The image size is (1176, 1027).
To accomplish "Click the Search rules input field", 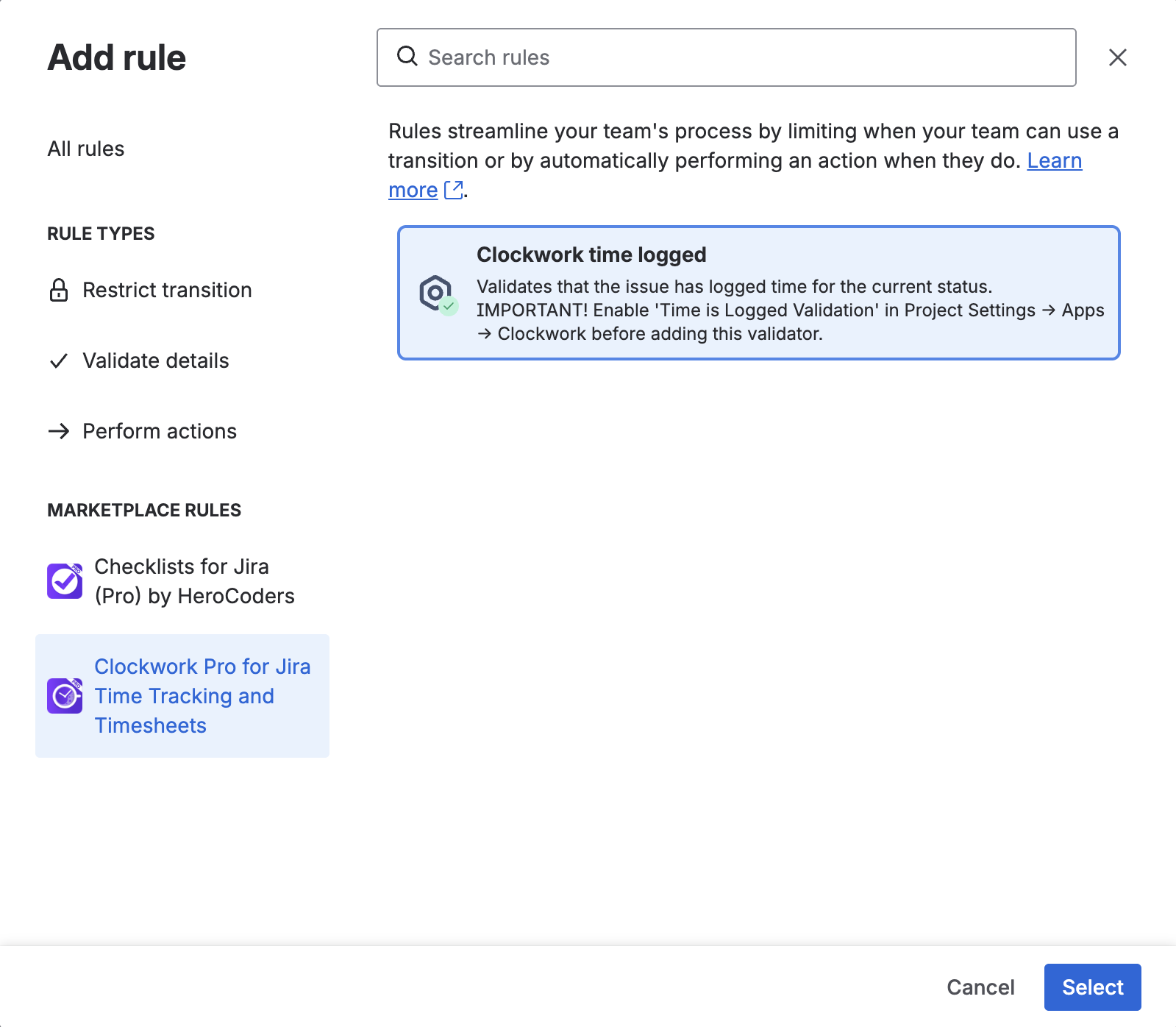I will 727,57.
